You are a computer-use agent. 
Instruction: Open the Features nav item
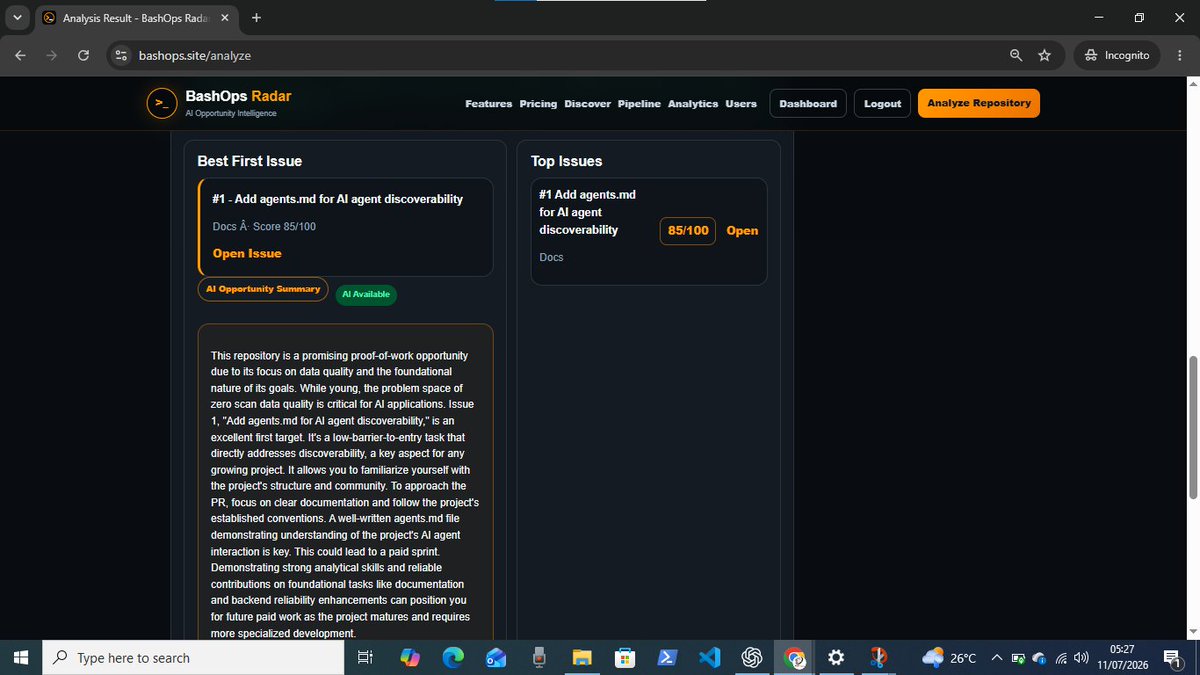pyautogui.click(x=488, y=104)
